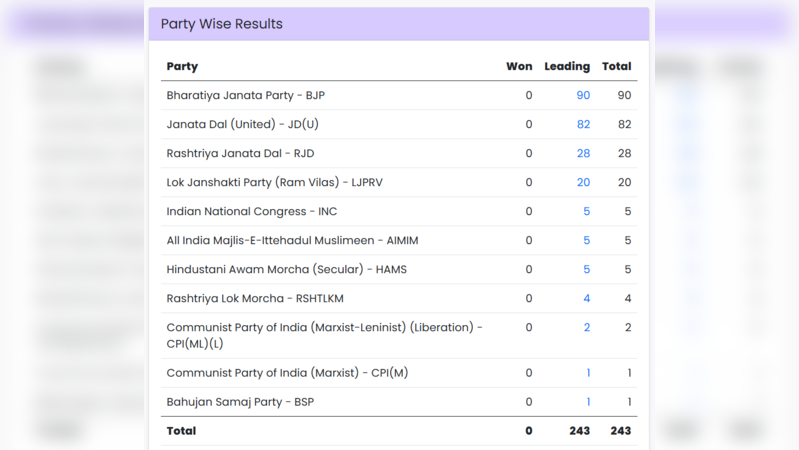Click the Party column header
Screen dimensions: 799x450
tap(182, 67)
